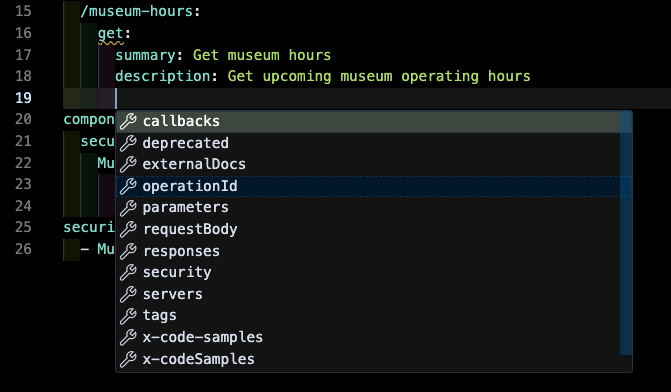Choose servers in the suggestion popup

pos(368,294)
